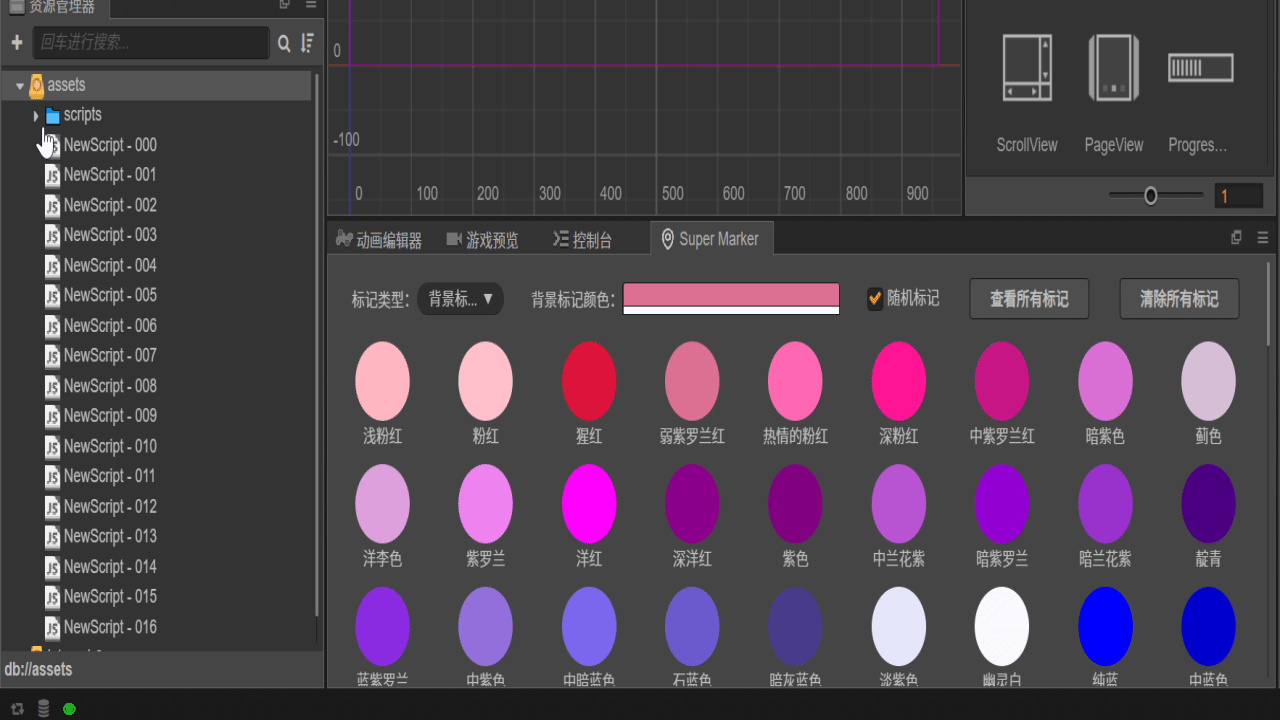Click the asset search input field
This screenshot has width=1280, height=720.
150,43
